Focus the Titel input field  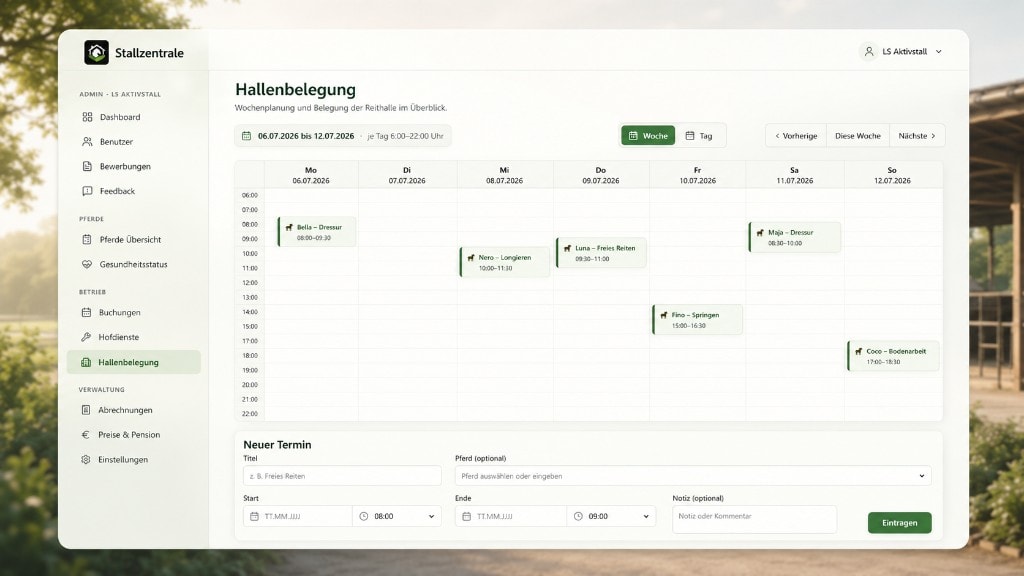click(x=342, y=476)
